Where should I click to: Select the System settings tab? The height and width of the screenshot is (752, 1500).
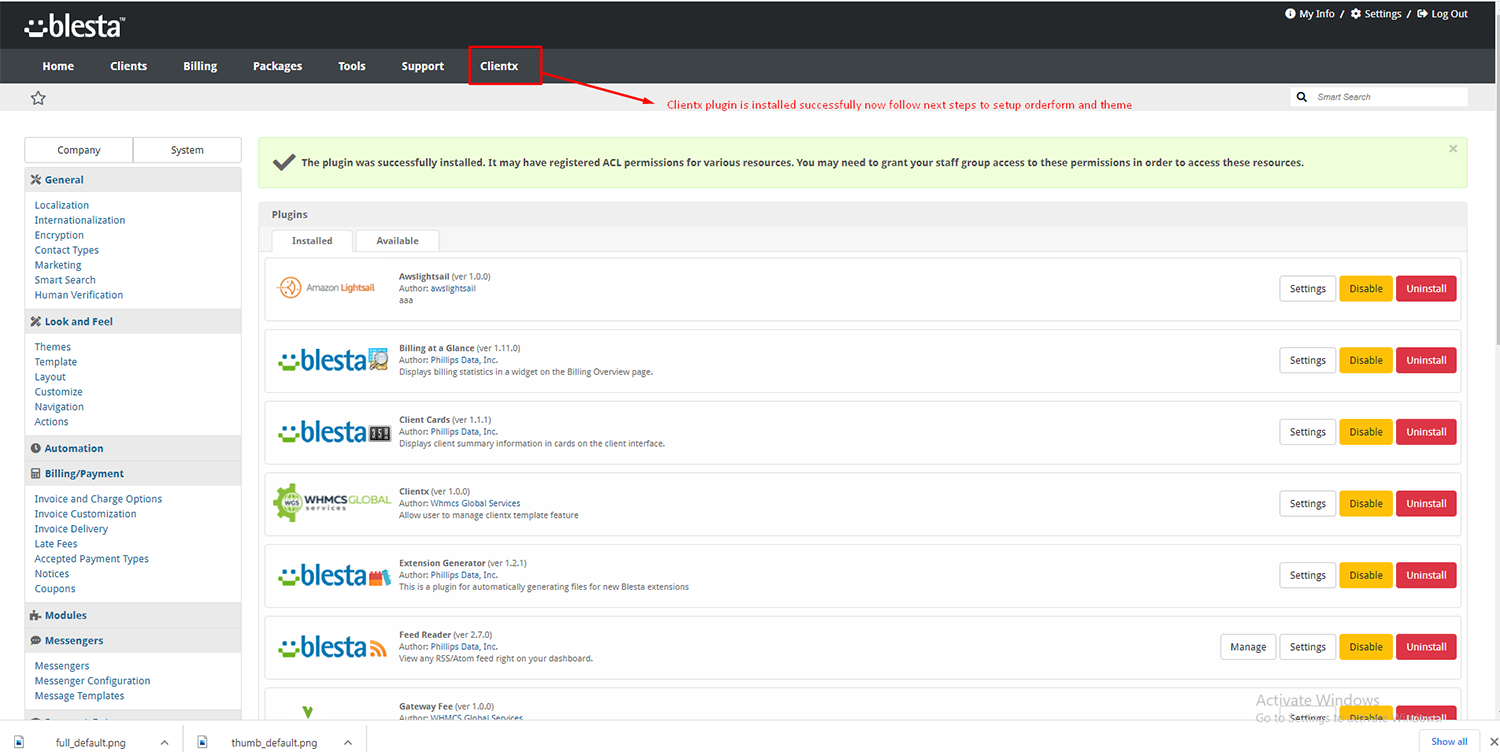pos(187,150)
